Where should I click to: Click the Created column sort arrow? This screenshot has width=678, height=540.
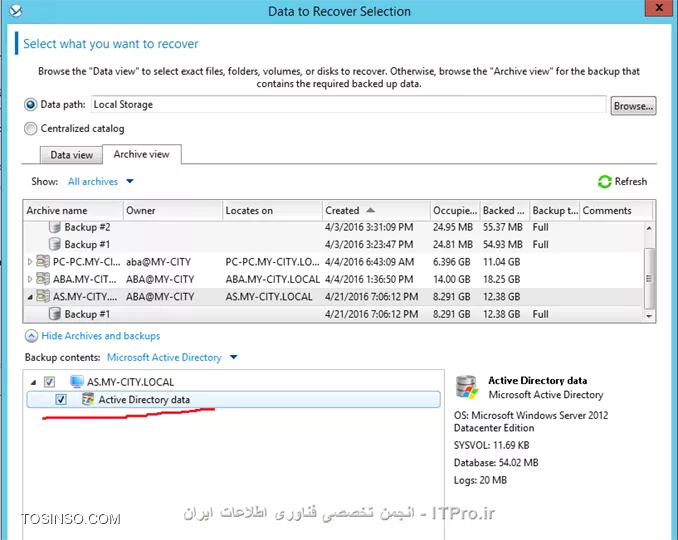[370, 210]
